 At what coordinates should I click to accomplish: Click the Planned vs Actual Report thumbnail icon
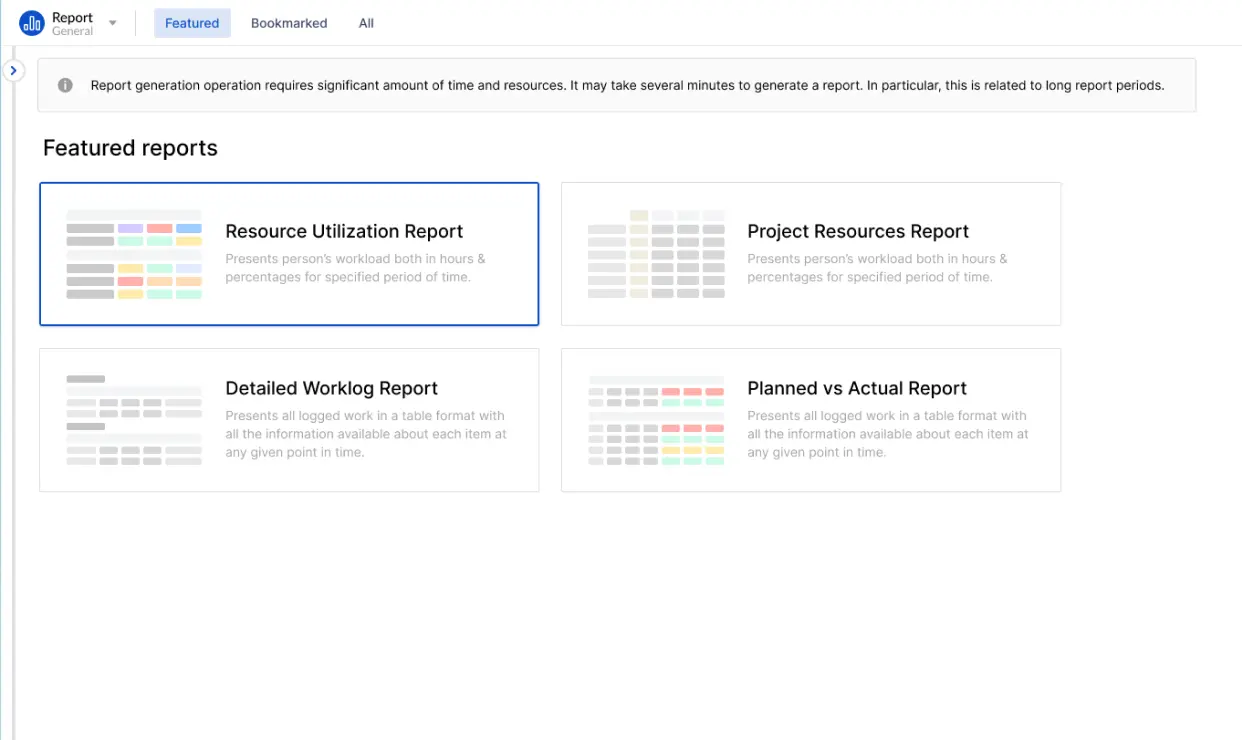click(x=656, y=420)
